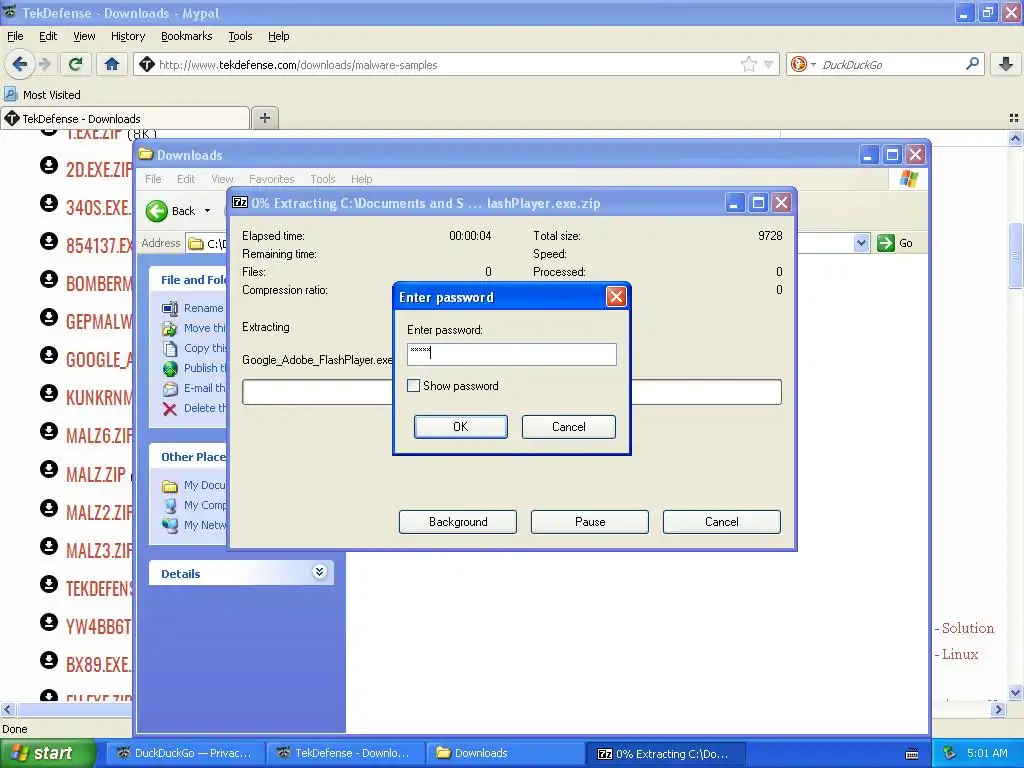Image resolution: width=1024 pixels, height=768 pixels.
Task: Open the browser History menu
Action: 127,36
